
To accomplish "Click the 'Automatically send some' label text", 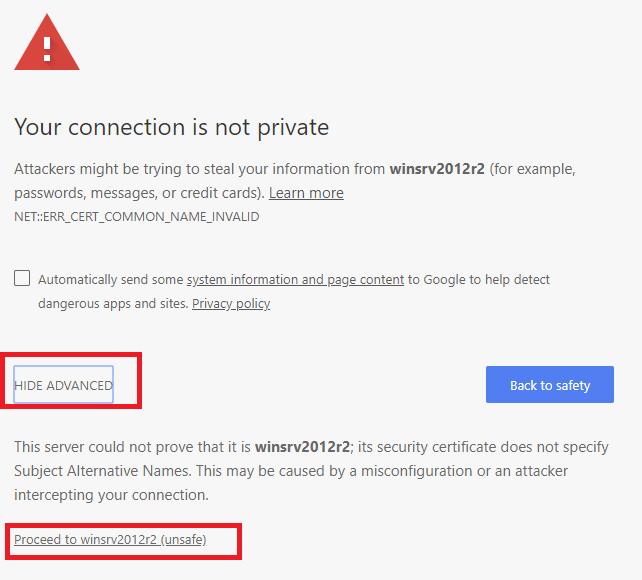I will click(111, 280).
